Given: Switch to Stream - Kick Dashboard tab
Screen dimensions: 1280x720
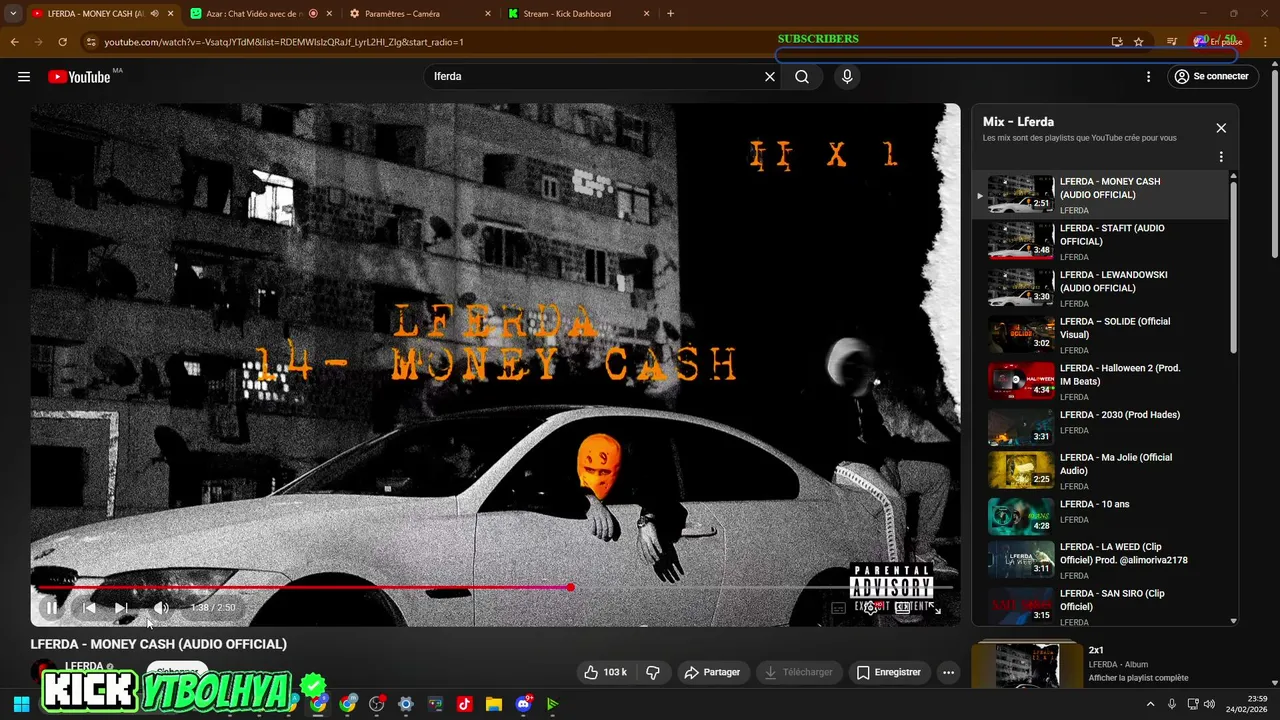Looking at the screenshot, I should pyautogui.click(x=578, y=14).
